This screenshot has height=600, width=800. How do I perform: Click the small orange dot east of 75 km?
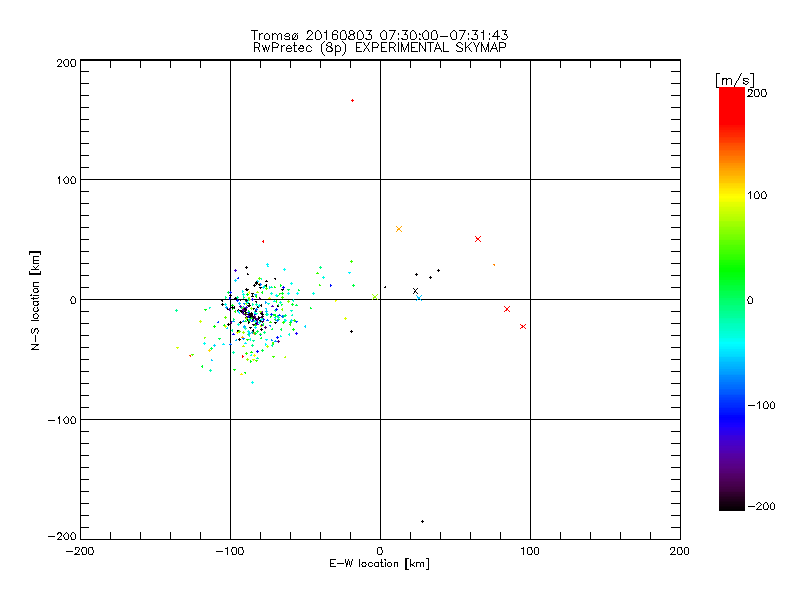tap(494, 265)
